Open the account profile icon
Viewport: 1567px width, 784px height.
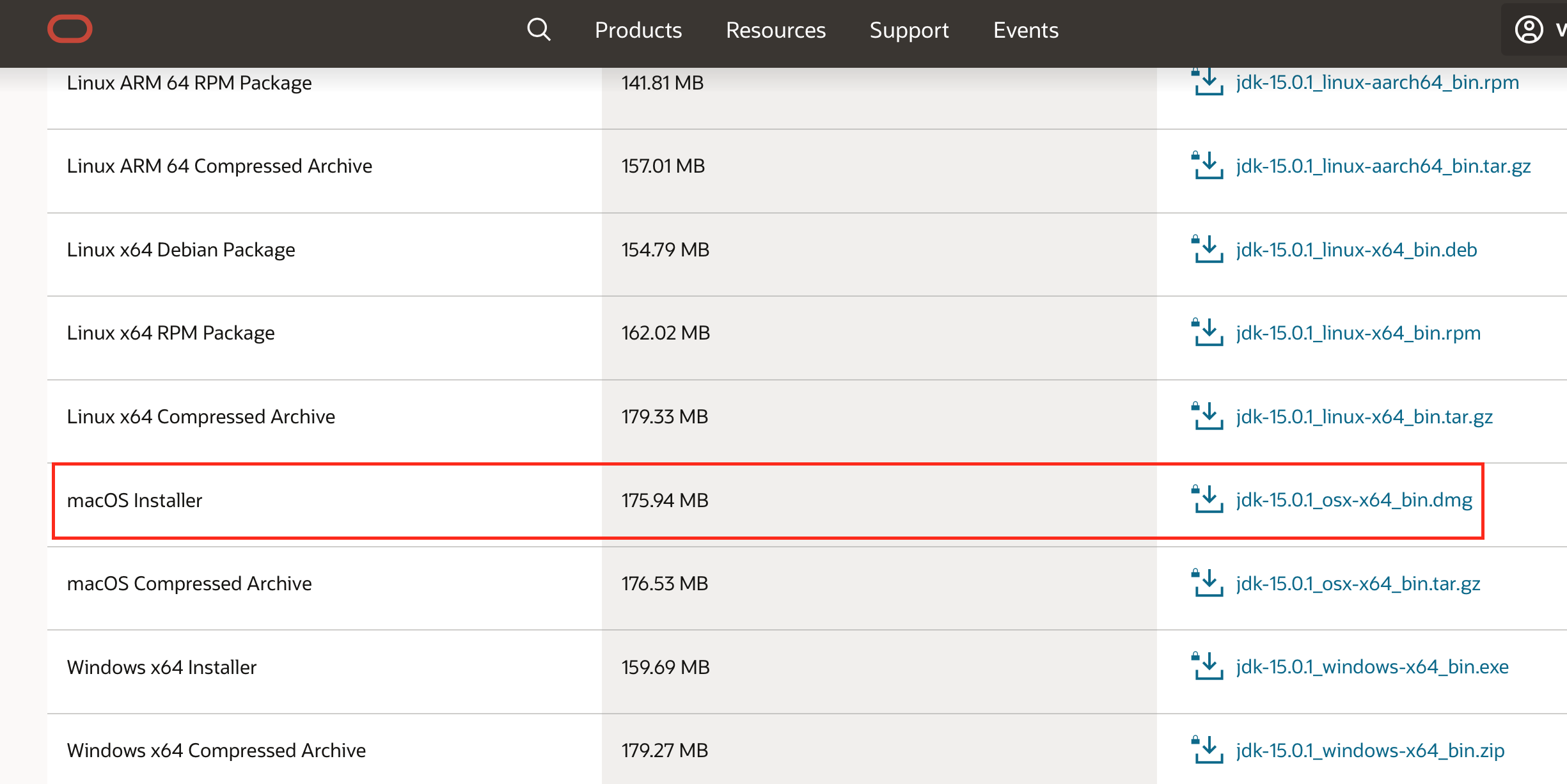[1529, 29]
